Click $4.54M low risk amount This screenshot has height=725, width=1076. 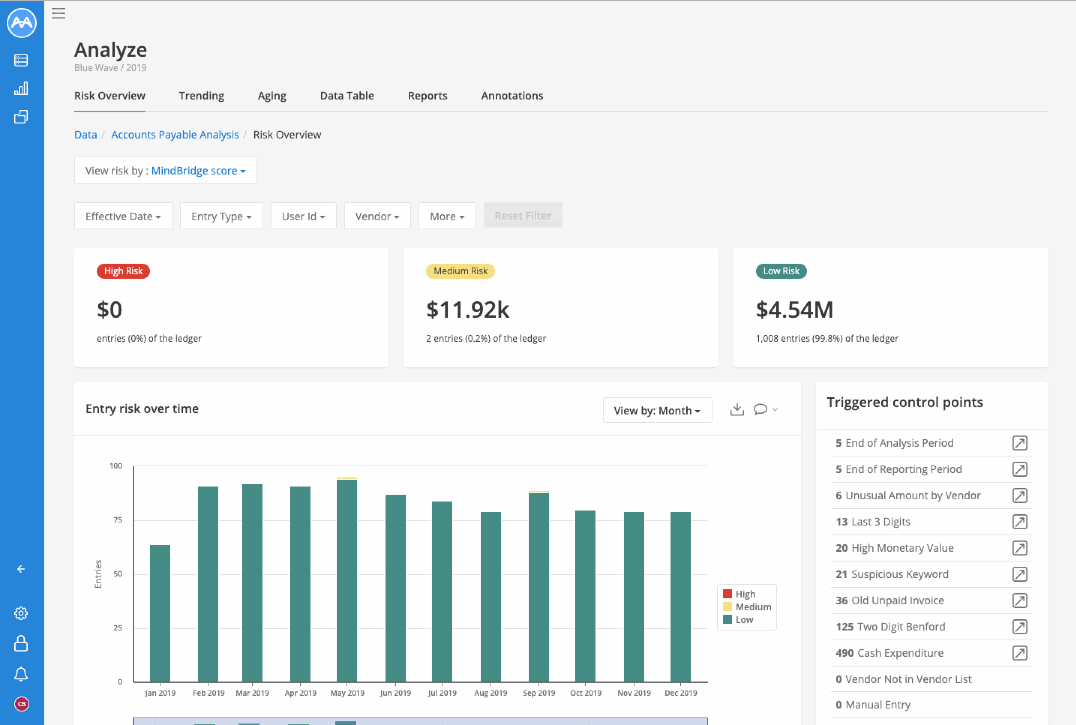coord(795,310)
